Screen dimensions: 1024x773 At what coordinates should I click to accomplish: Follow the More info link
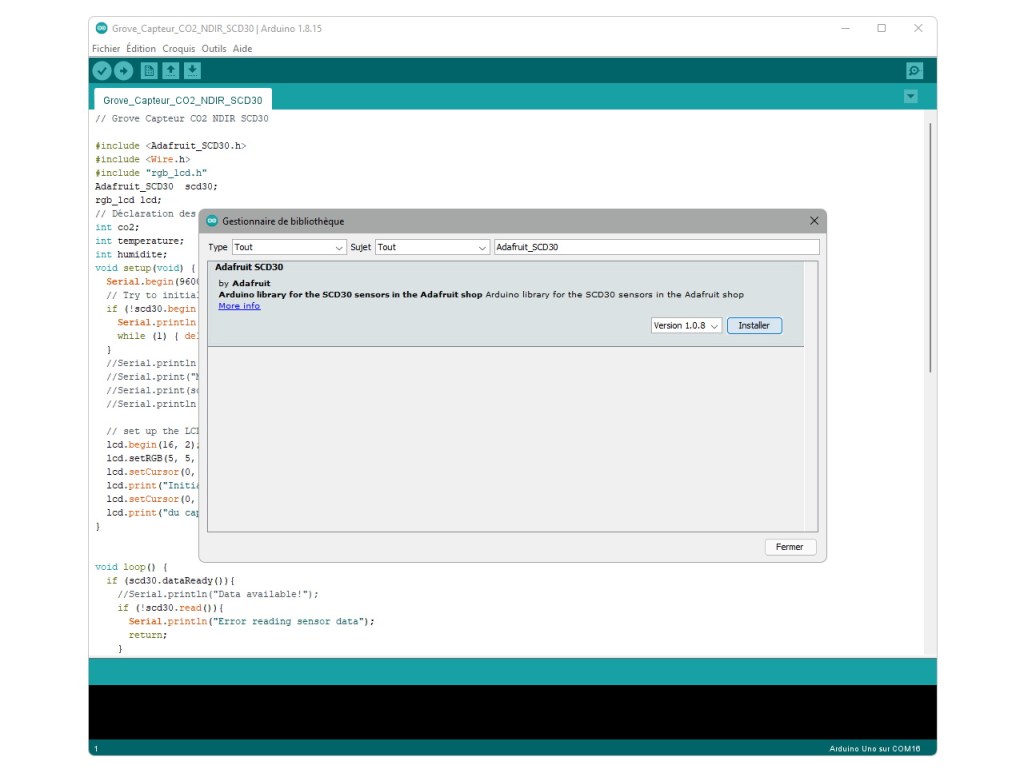[239, 306]
